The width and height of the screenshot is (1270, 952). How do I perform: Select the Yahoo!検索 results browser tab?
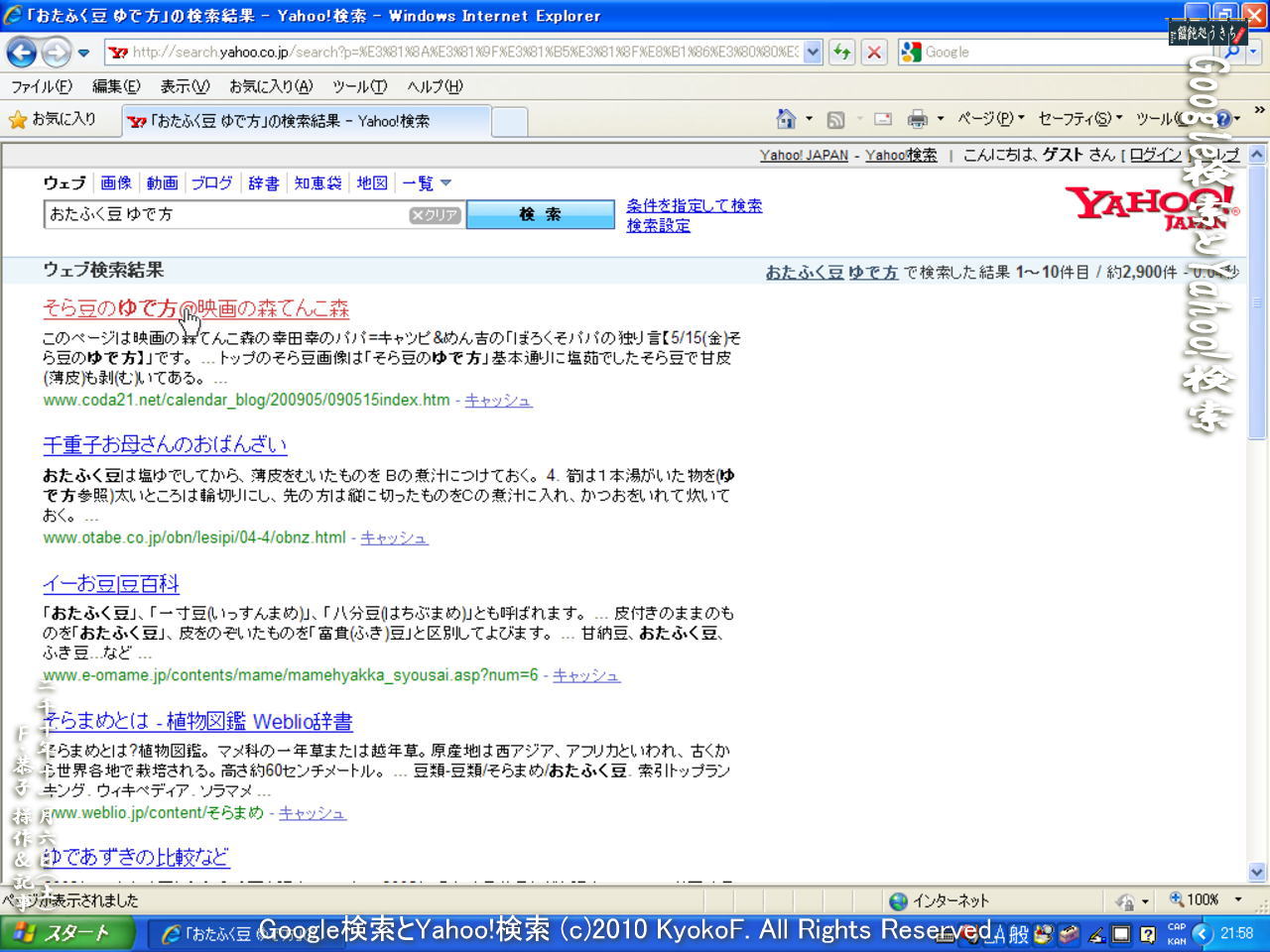(x=306, y=121)
